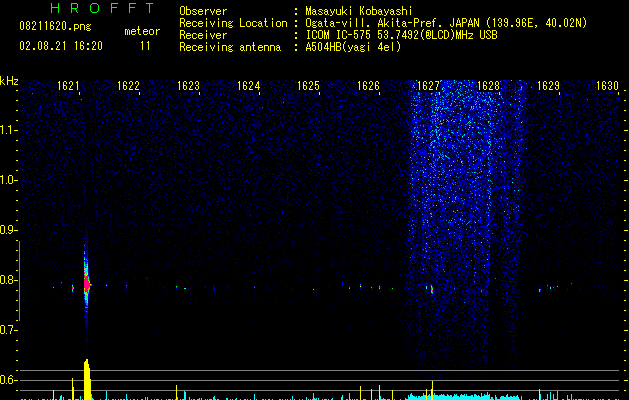Image resolution: width=629 pixels, height=400 pixels.
Task: Click the 0.6 kHz axis label
Action: click(8, 380)
